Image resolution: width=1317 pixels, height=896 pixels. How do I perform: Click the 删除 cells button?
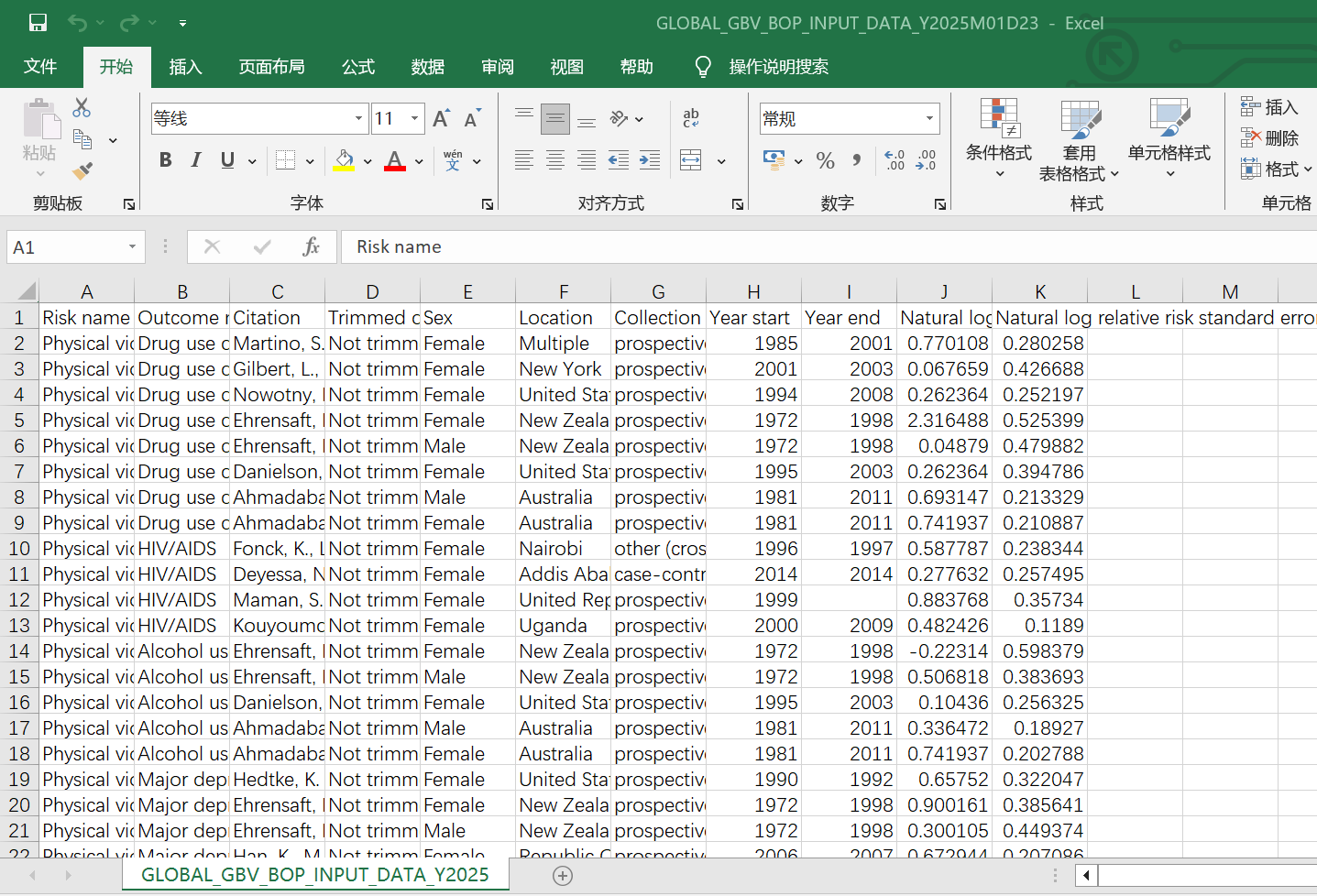1269,138
